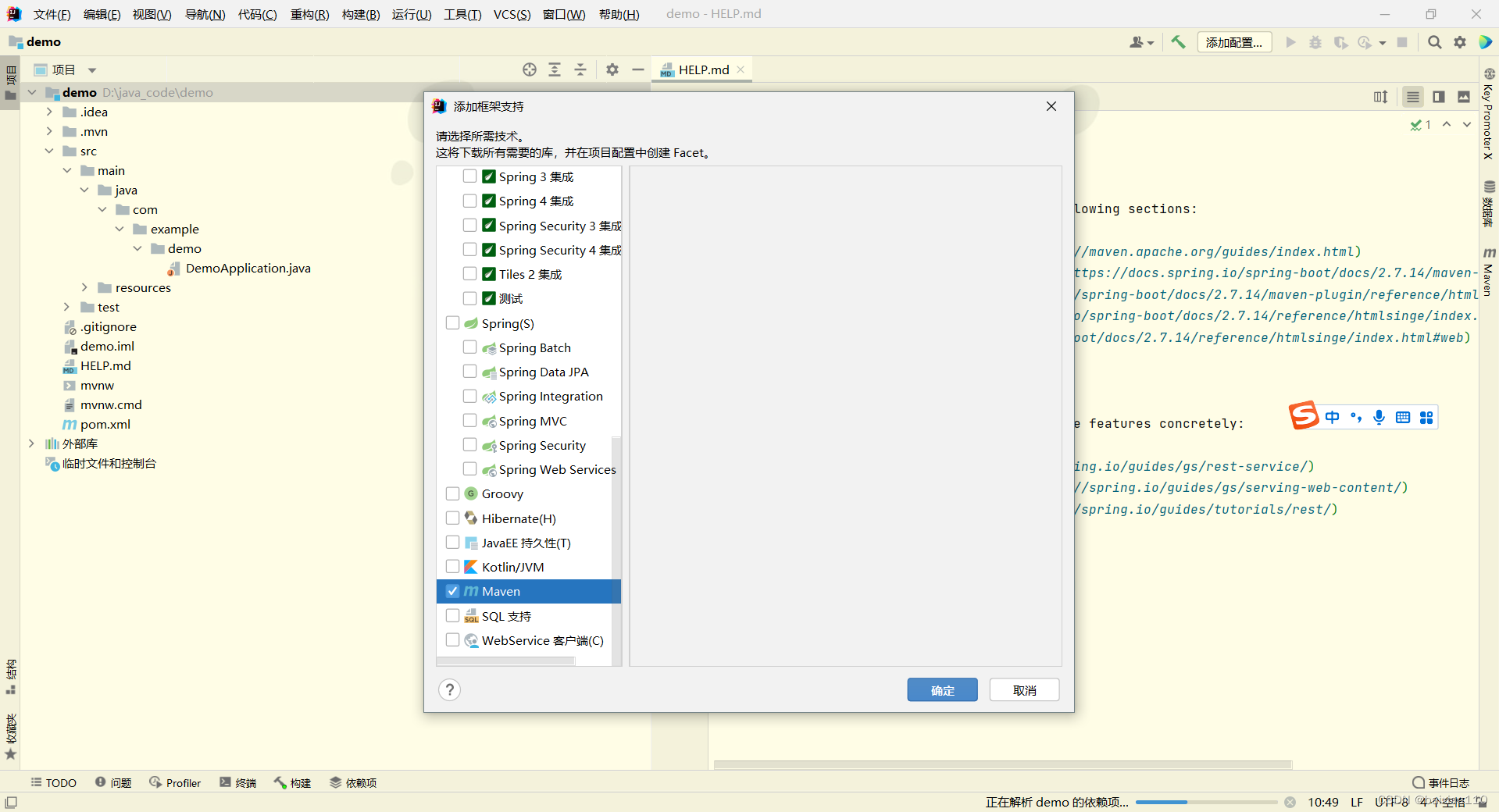The width and height of the screenshot is (1499, 812).
Task: Click the user account icon in toolbar
Action: coord(1141,42)
